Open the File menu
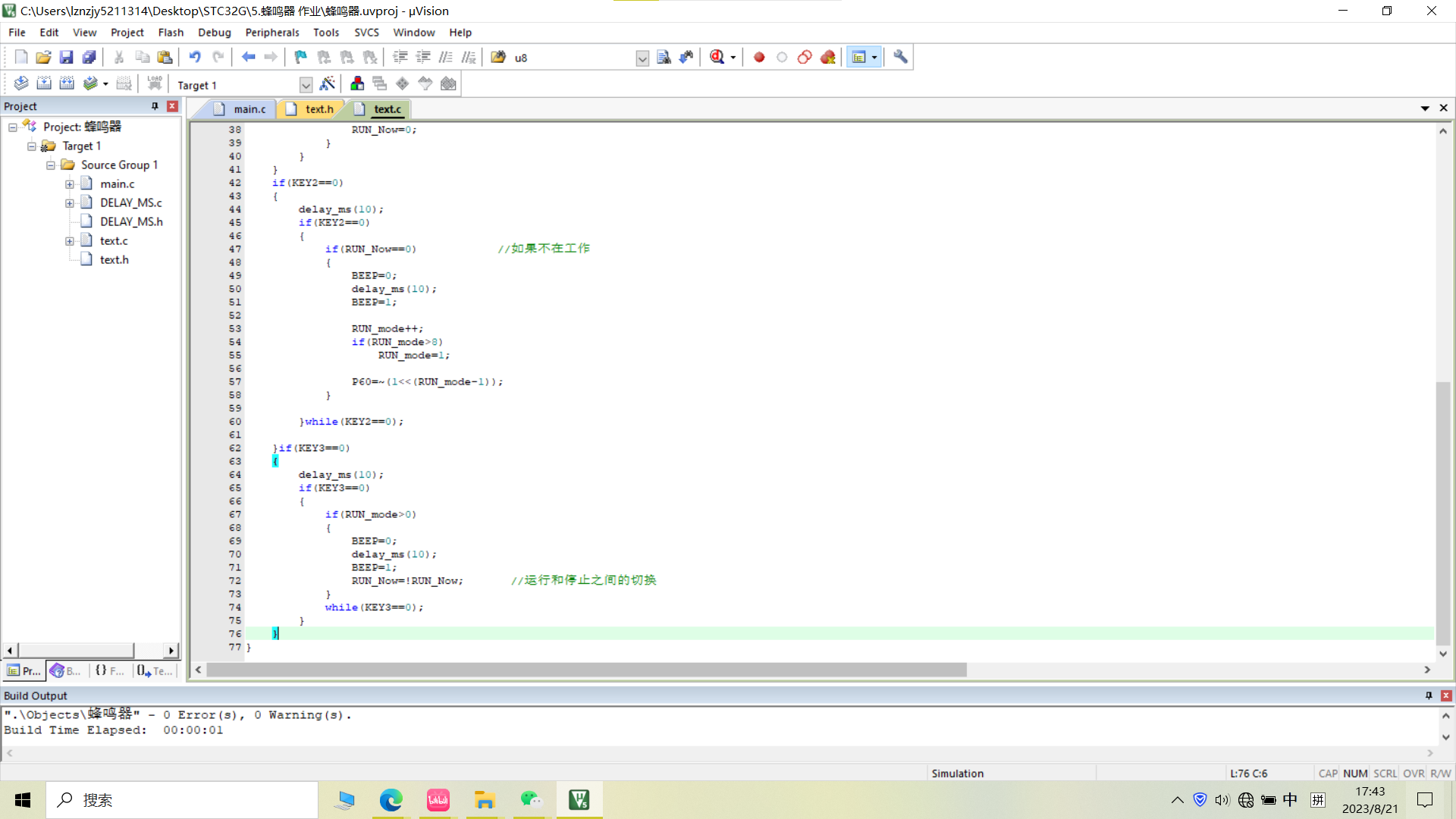 [x=17, y=33]
